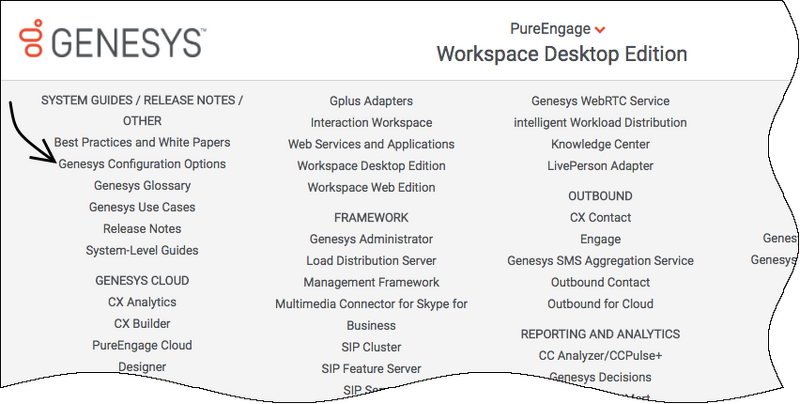Image resolution: width=800 pixels, height=404 pixels.
Task: Open Genesys Decisions link
Action: pos(600,377)
